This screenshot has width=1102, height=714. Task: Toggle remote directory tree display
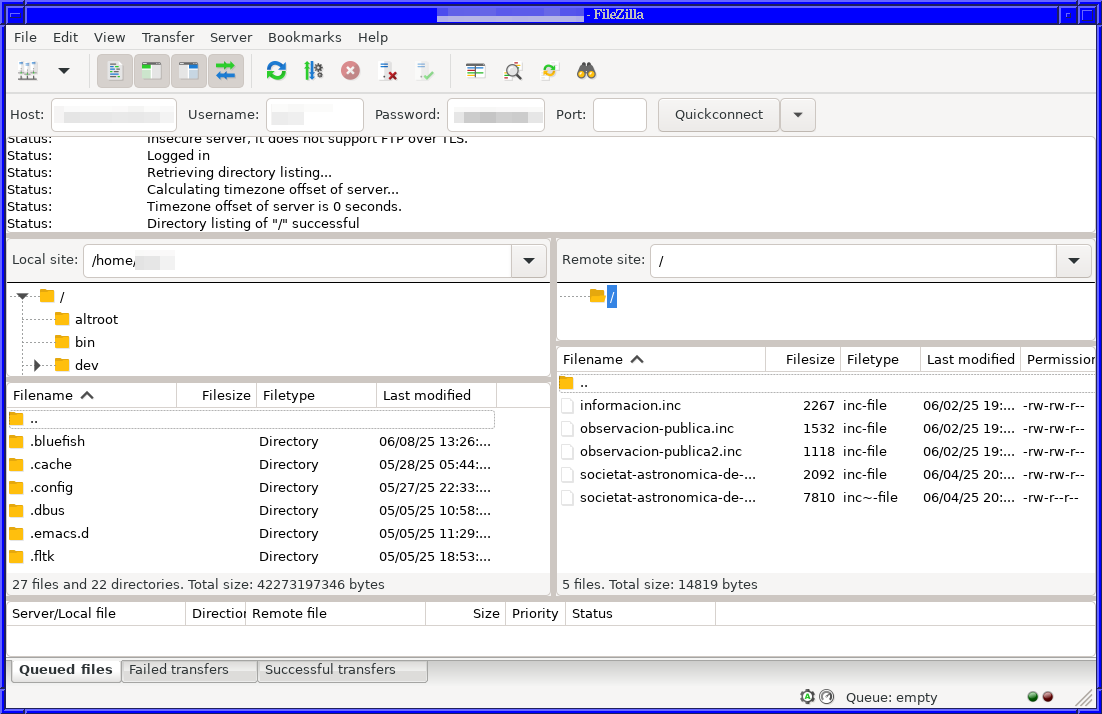tap(189, 71)
